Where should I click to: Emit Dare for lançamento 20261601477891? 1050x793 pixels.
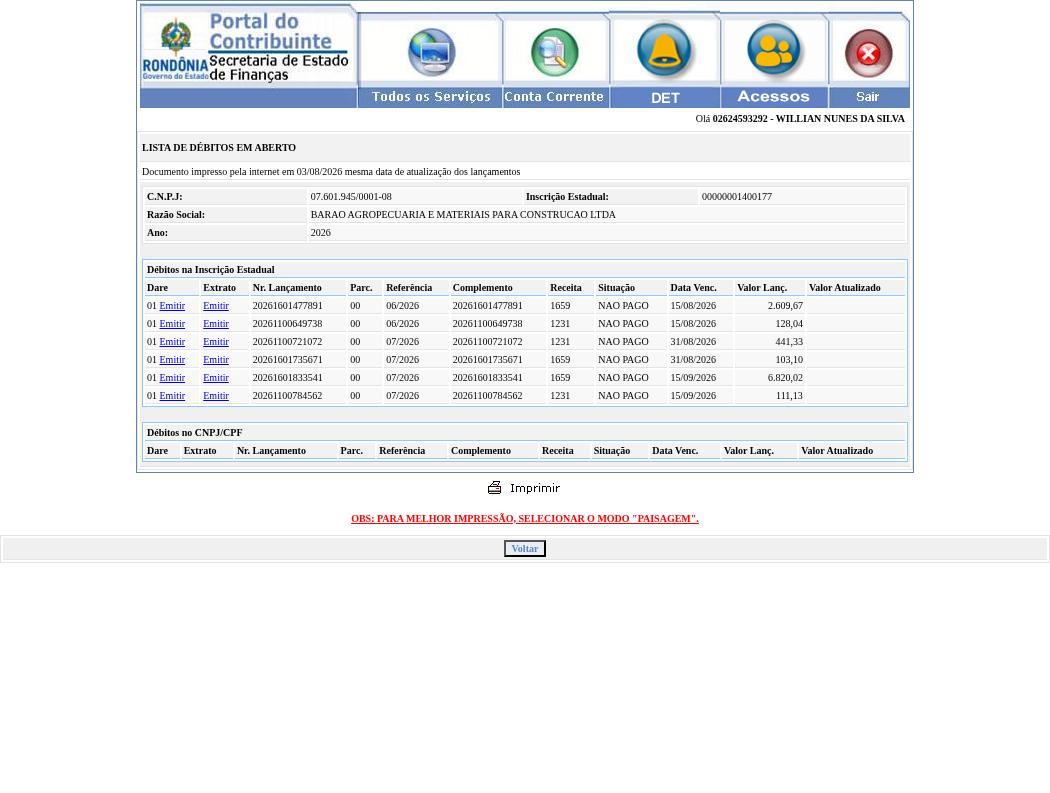(172, 305)
